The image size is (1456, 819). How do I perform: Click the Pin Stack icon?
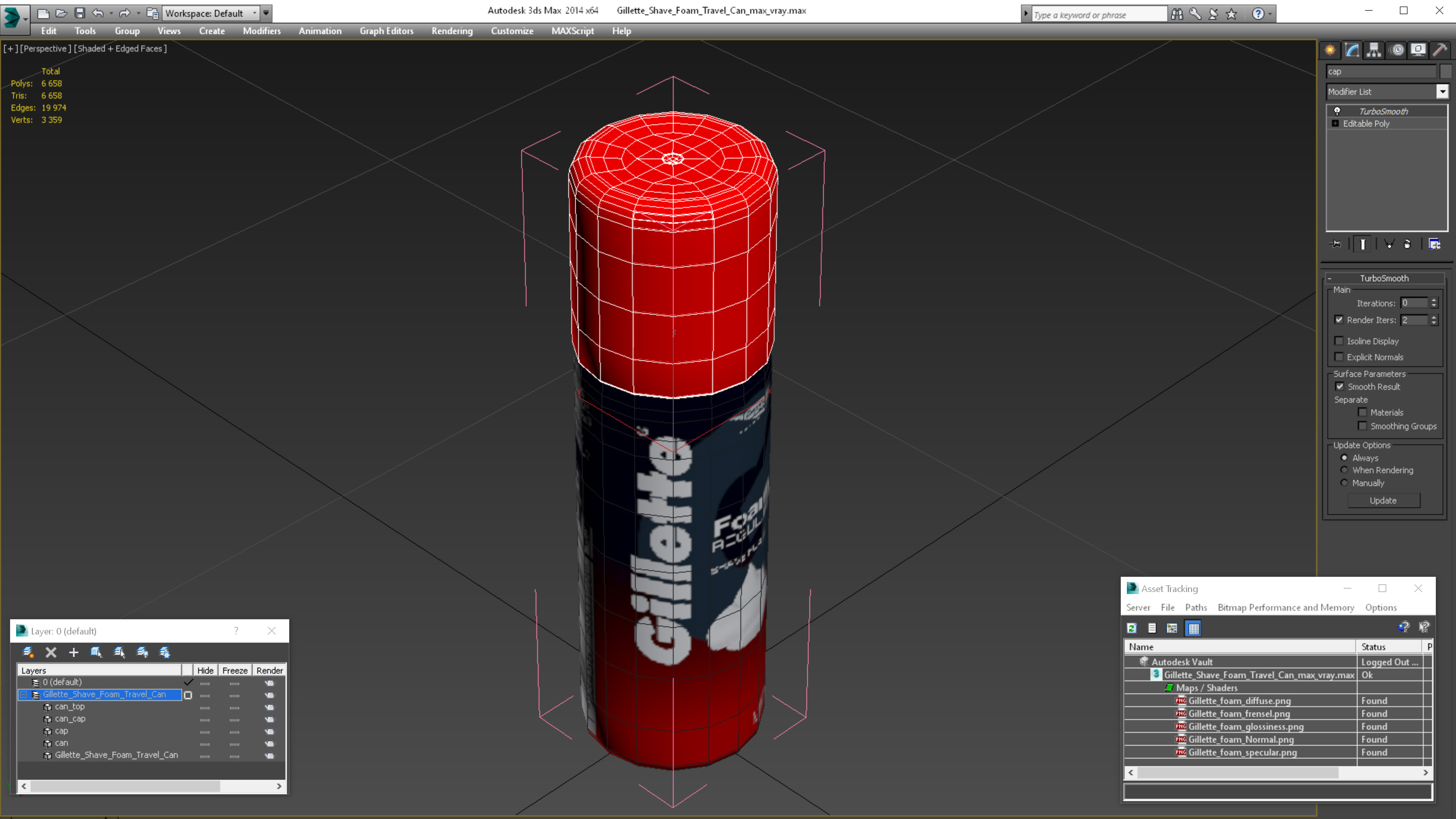click(x=1336, y=244)
